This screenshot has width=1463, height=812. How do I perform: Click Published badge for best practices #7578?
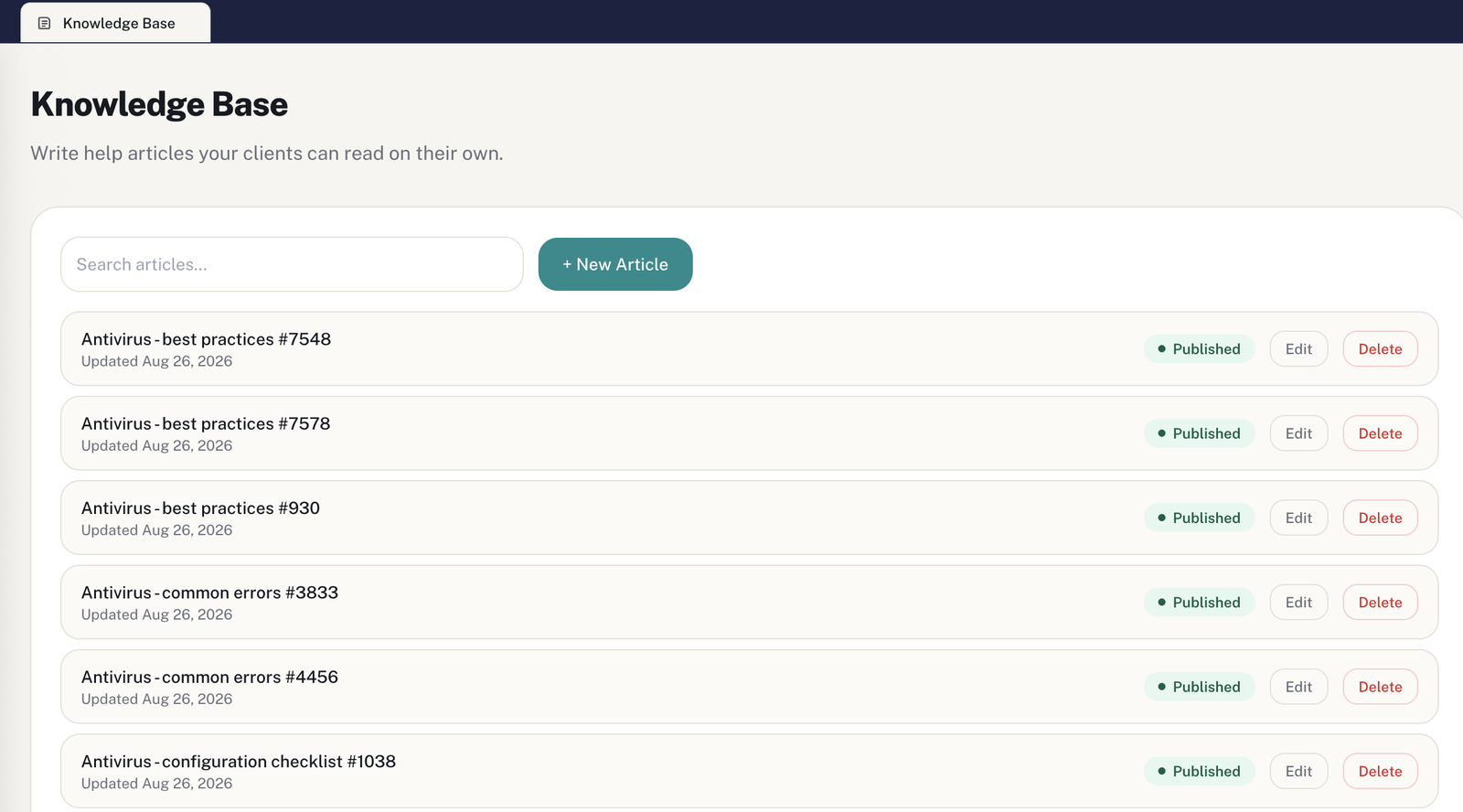1199,433
